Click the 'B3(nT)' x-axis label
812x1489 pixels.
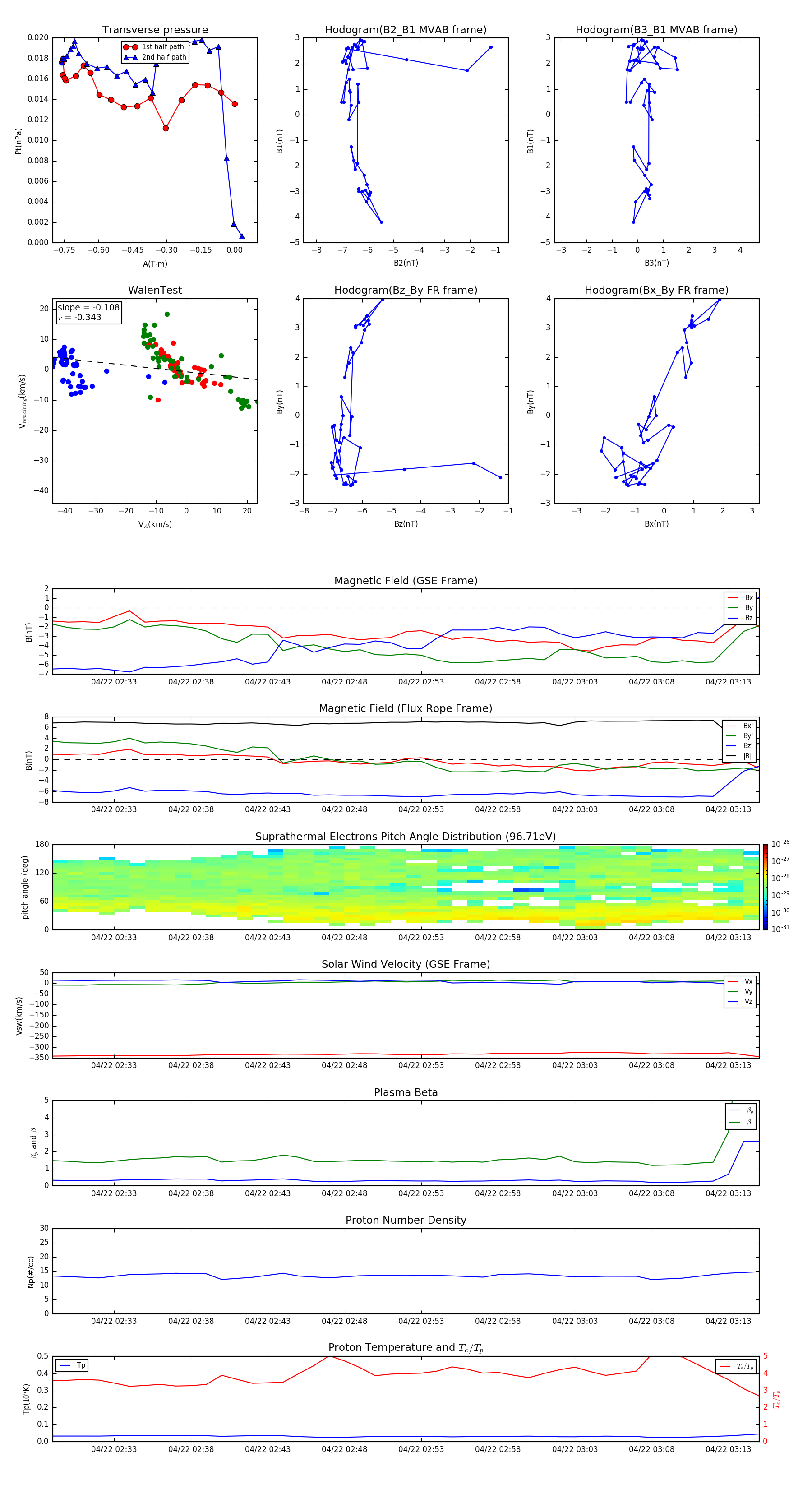[656, 263]
